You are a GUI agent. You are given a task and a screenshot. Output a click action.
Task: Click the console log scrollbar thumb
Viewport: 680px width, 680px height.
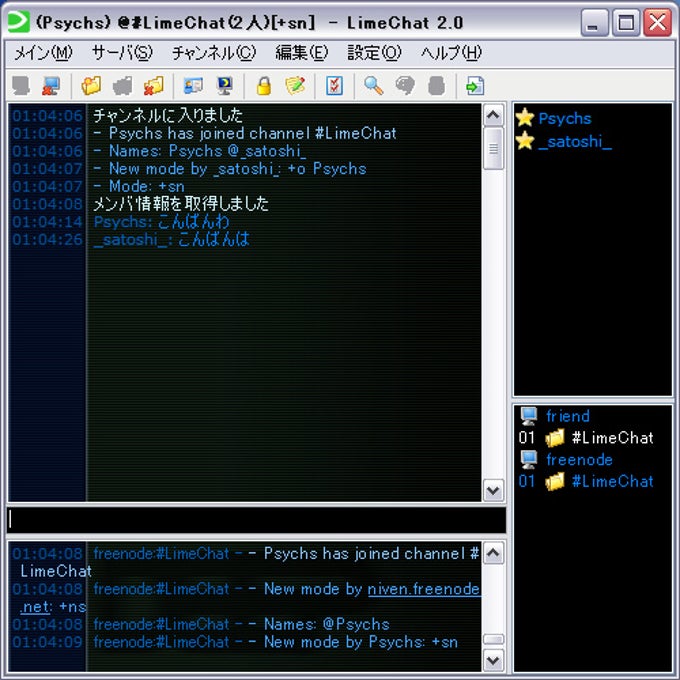(x=493, y=640)
